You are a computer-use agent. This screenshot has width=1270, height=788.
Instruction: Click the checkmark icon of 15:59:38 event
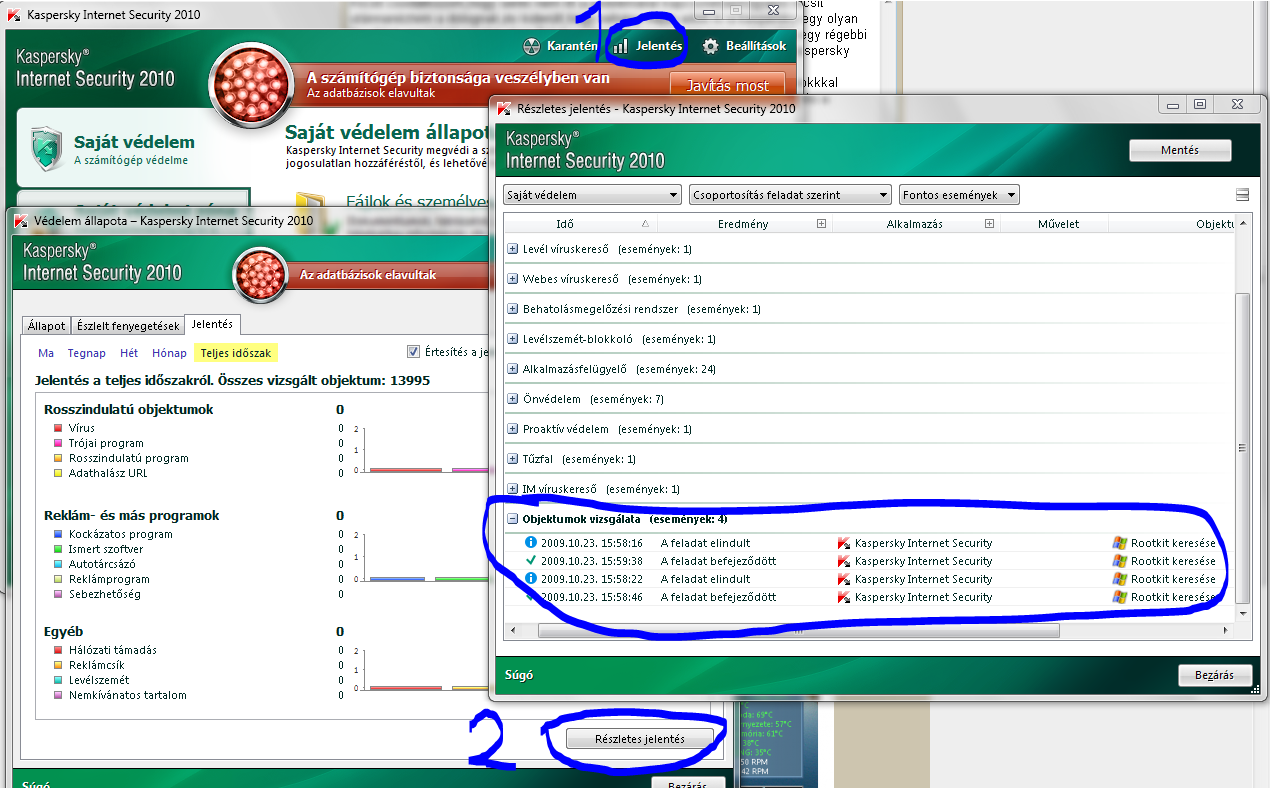531,561
